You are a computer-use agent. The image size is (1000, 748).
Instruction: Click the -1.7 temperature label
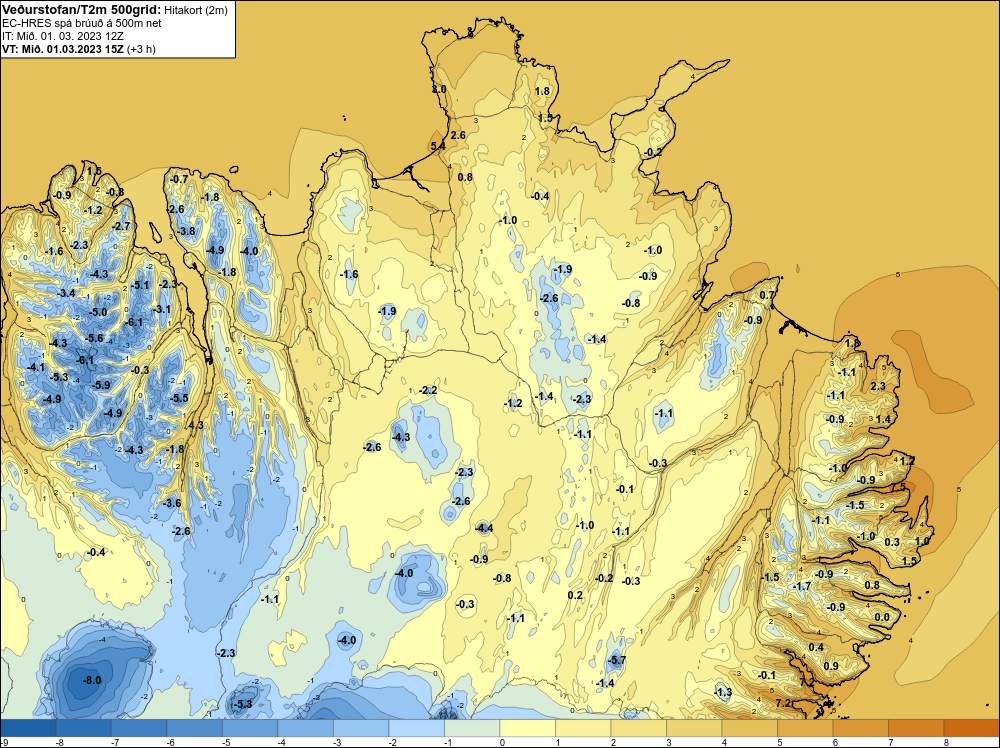coord(802,586)
